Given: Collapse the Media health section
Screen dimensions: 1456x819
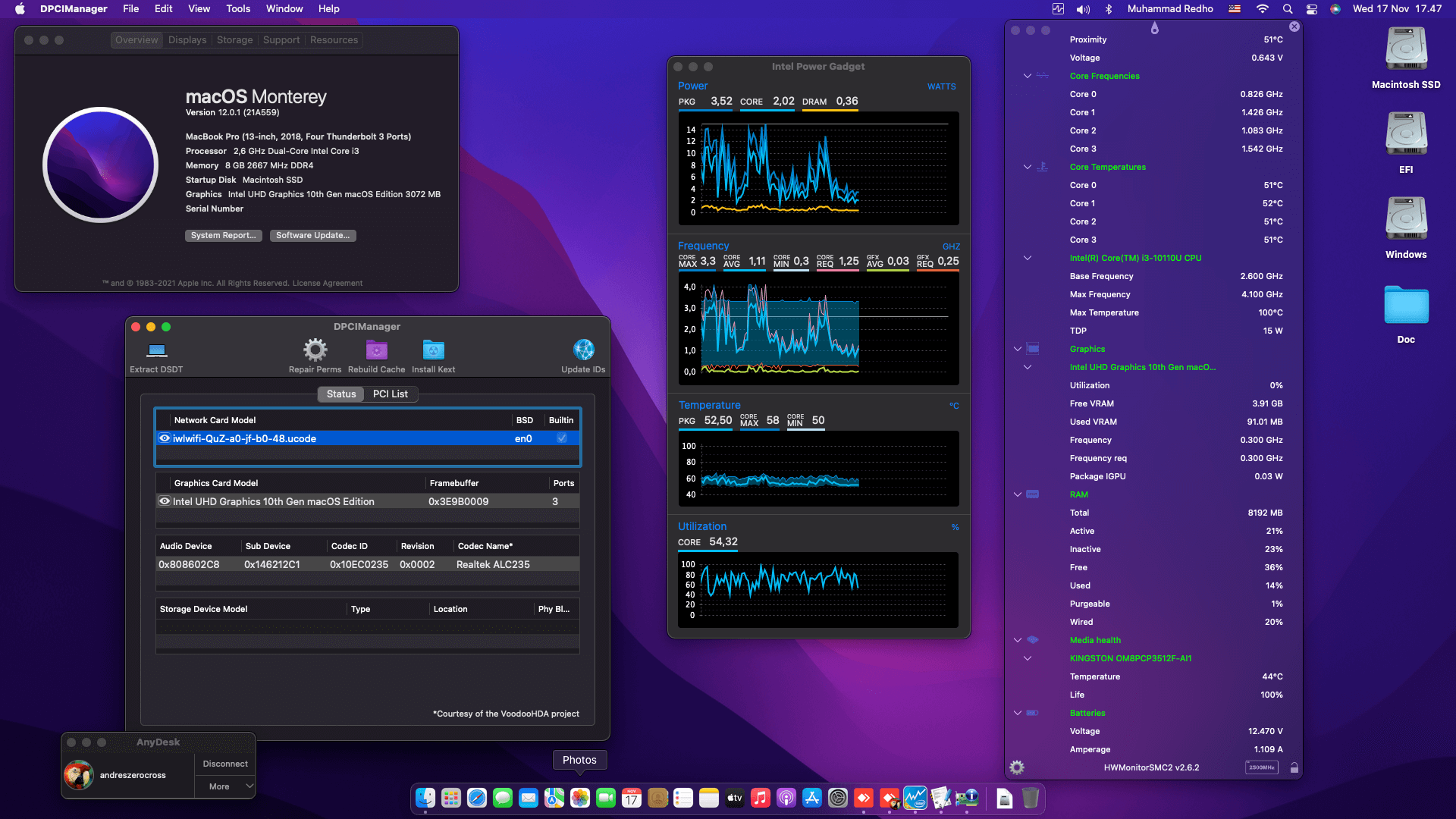Looking at the screenshot, I should coord(1018,640).
